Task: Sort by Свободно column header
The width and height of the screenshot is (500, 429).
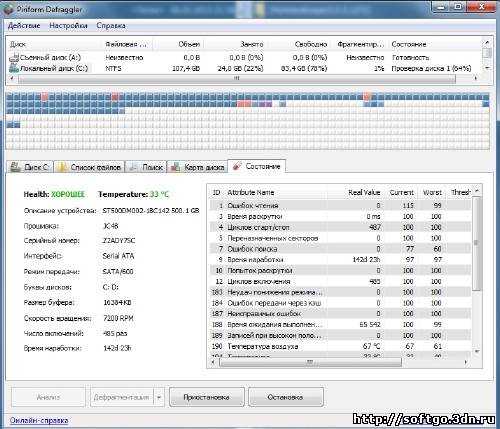Action: coord(298,44)
